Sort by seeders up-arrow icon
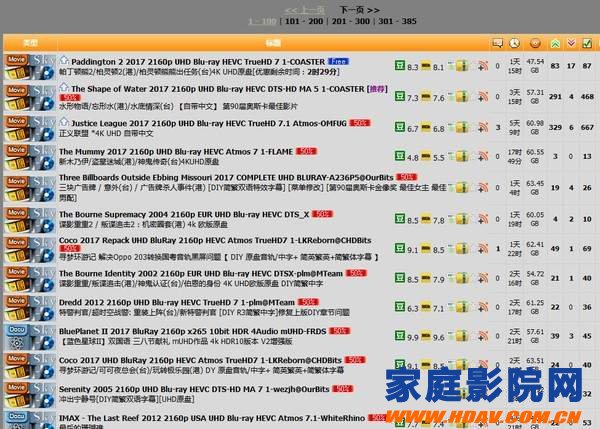The width and height of the screenshot is (600, 429). point(555,44)
